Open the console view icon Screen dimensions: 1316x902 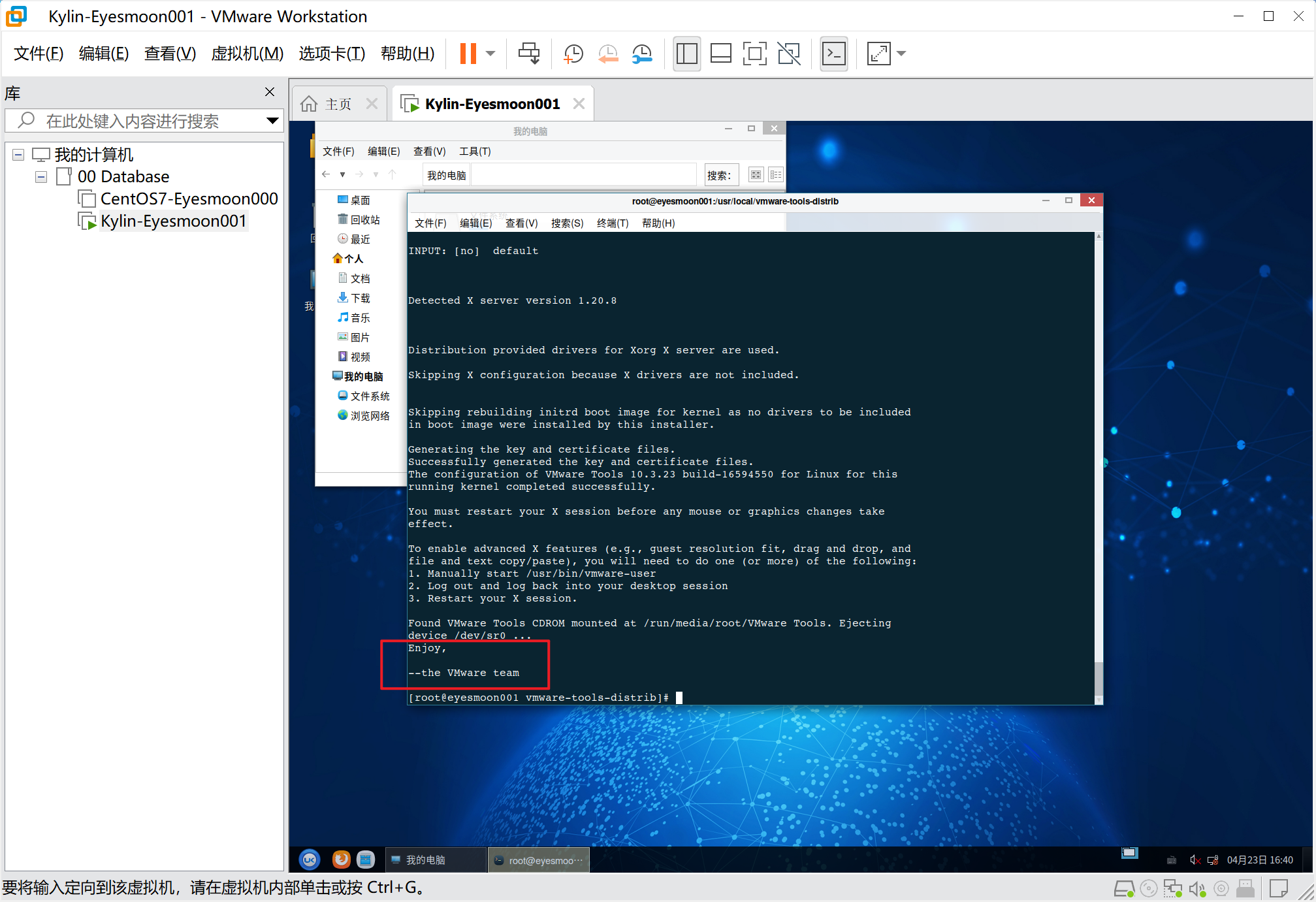point(834,54)
